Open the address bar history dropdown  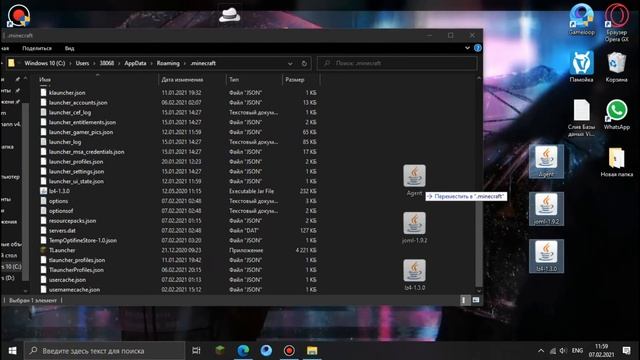click(x=290, y=64)
